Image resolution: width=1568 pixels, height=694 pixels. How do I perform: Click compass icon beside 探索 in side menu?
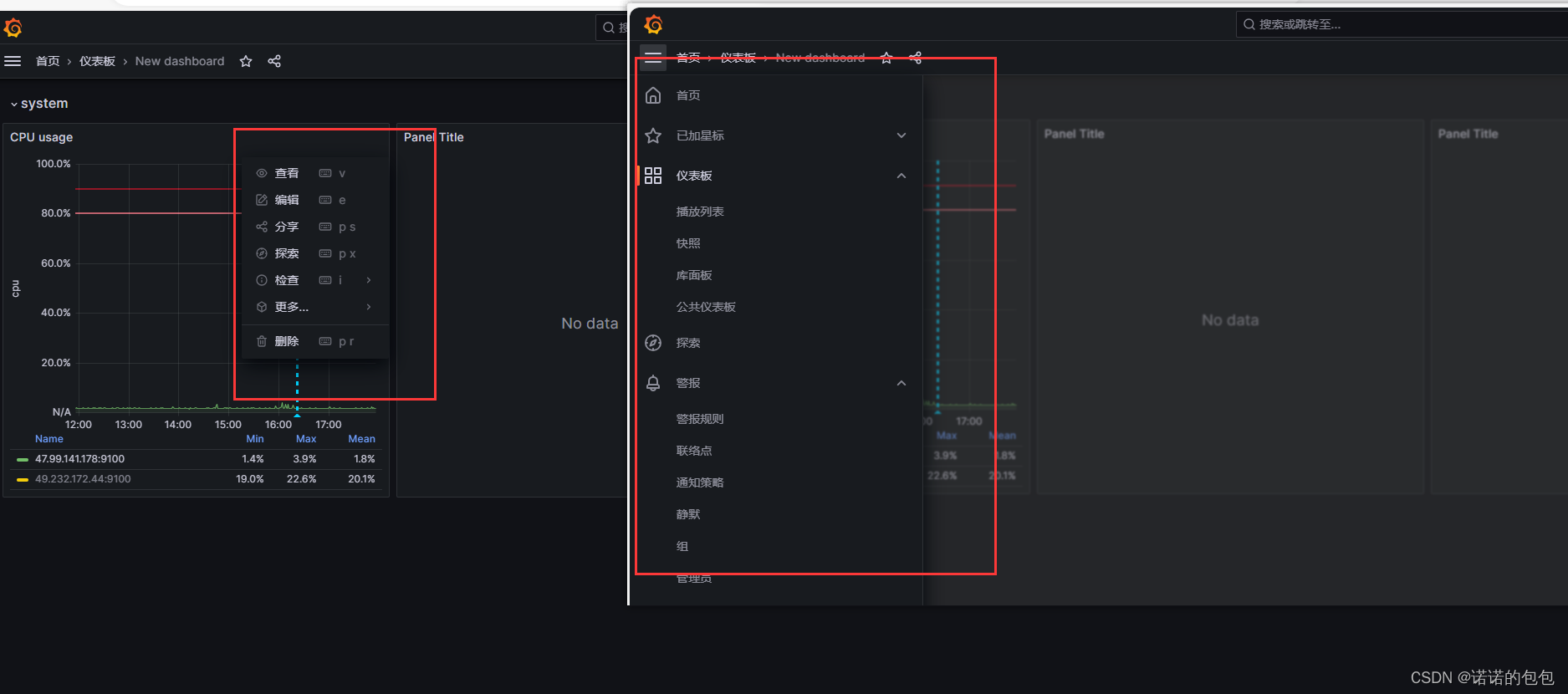[x=653, y=343]
